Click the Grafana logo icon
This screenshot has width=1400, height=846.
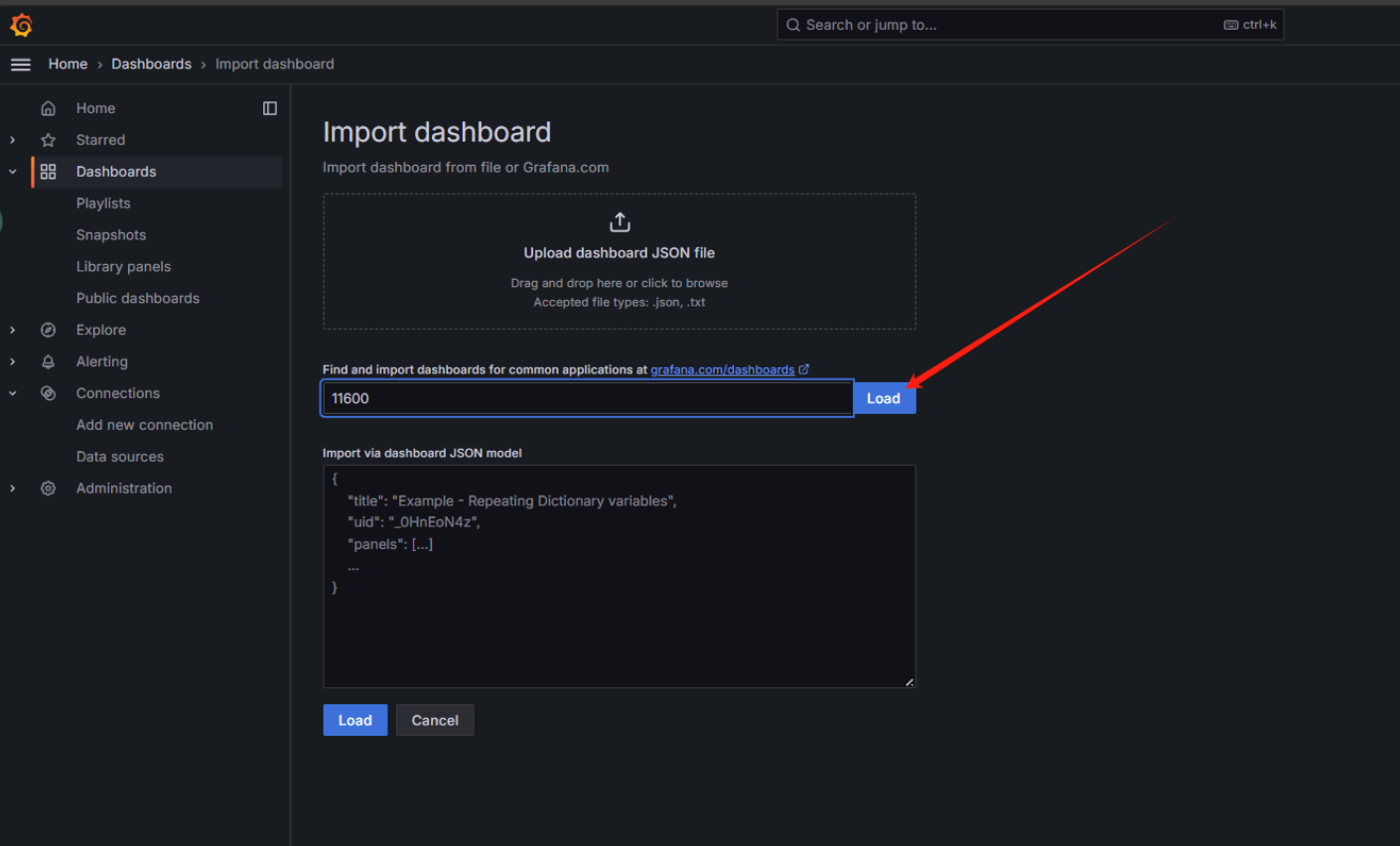21,25
